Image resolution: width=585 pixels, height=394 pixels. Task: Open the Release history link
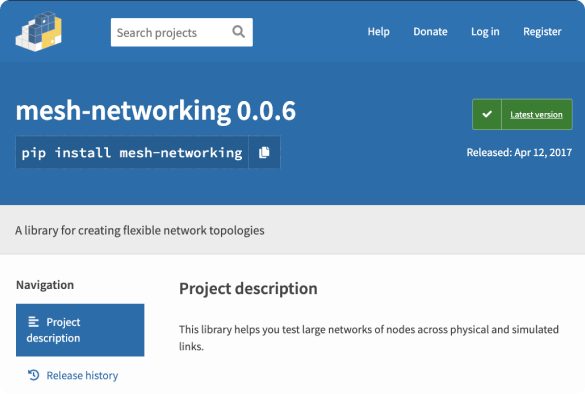coord(82,375)
